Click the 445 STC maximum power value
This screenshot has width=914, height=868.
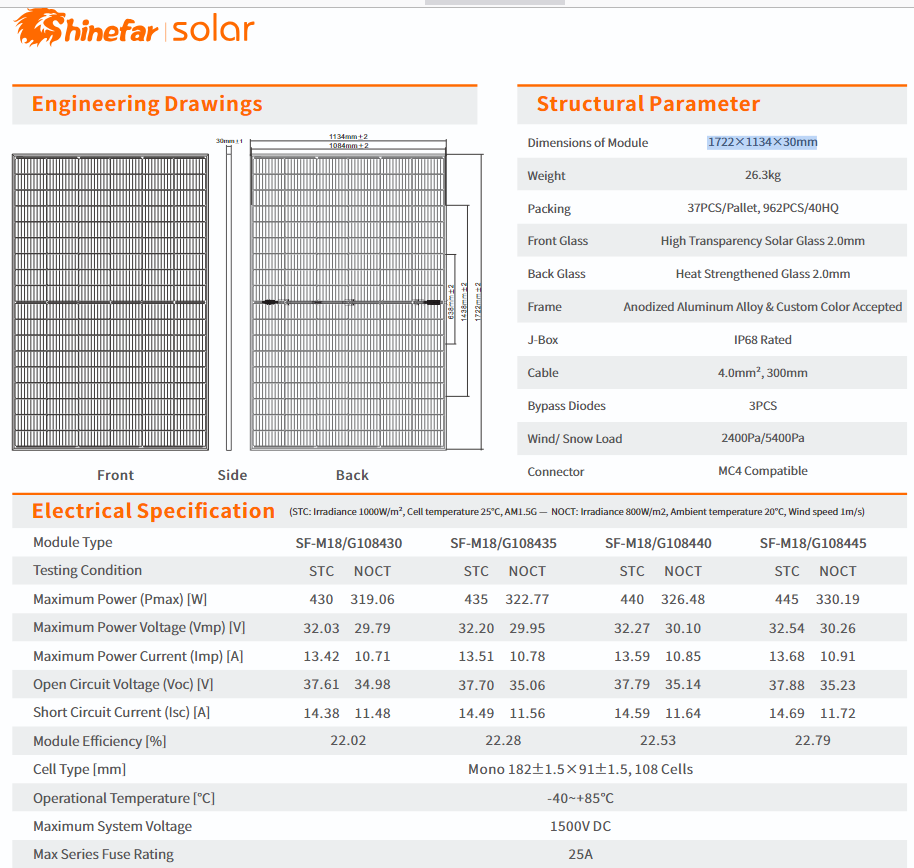click(x=787, y=599)
